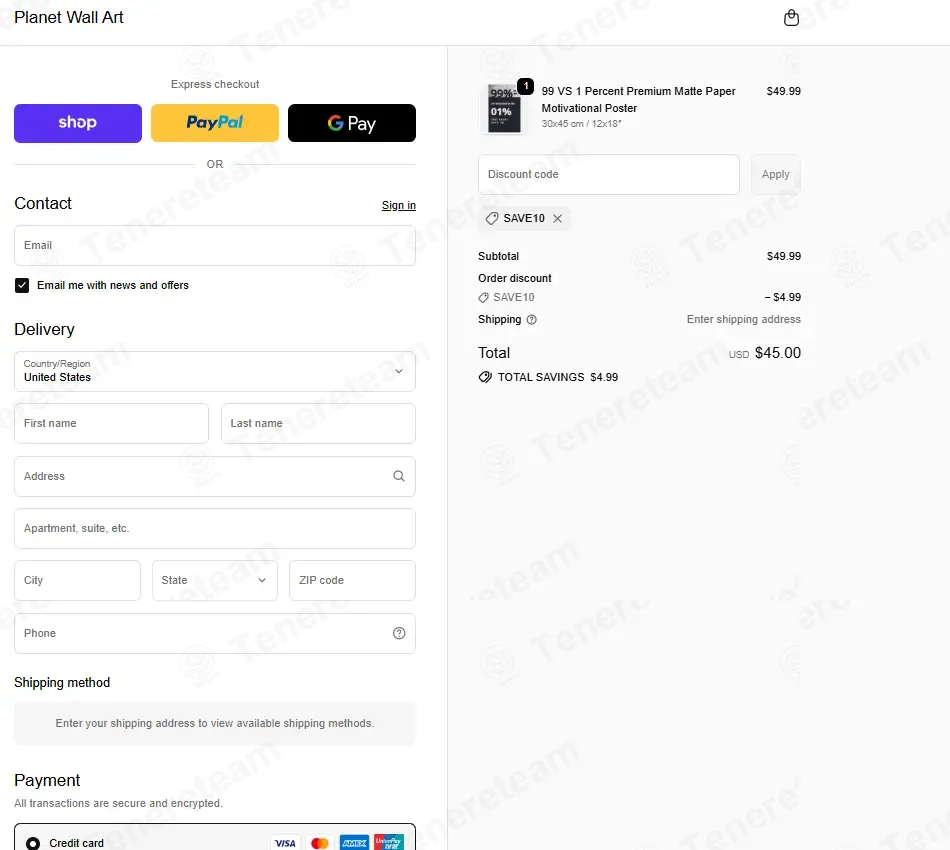The width and height of the screenshot is (950, 850).
Task: Click the order discount SAVE10 tag icon
Action: pyautogui.click(x=483, y=297)
